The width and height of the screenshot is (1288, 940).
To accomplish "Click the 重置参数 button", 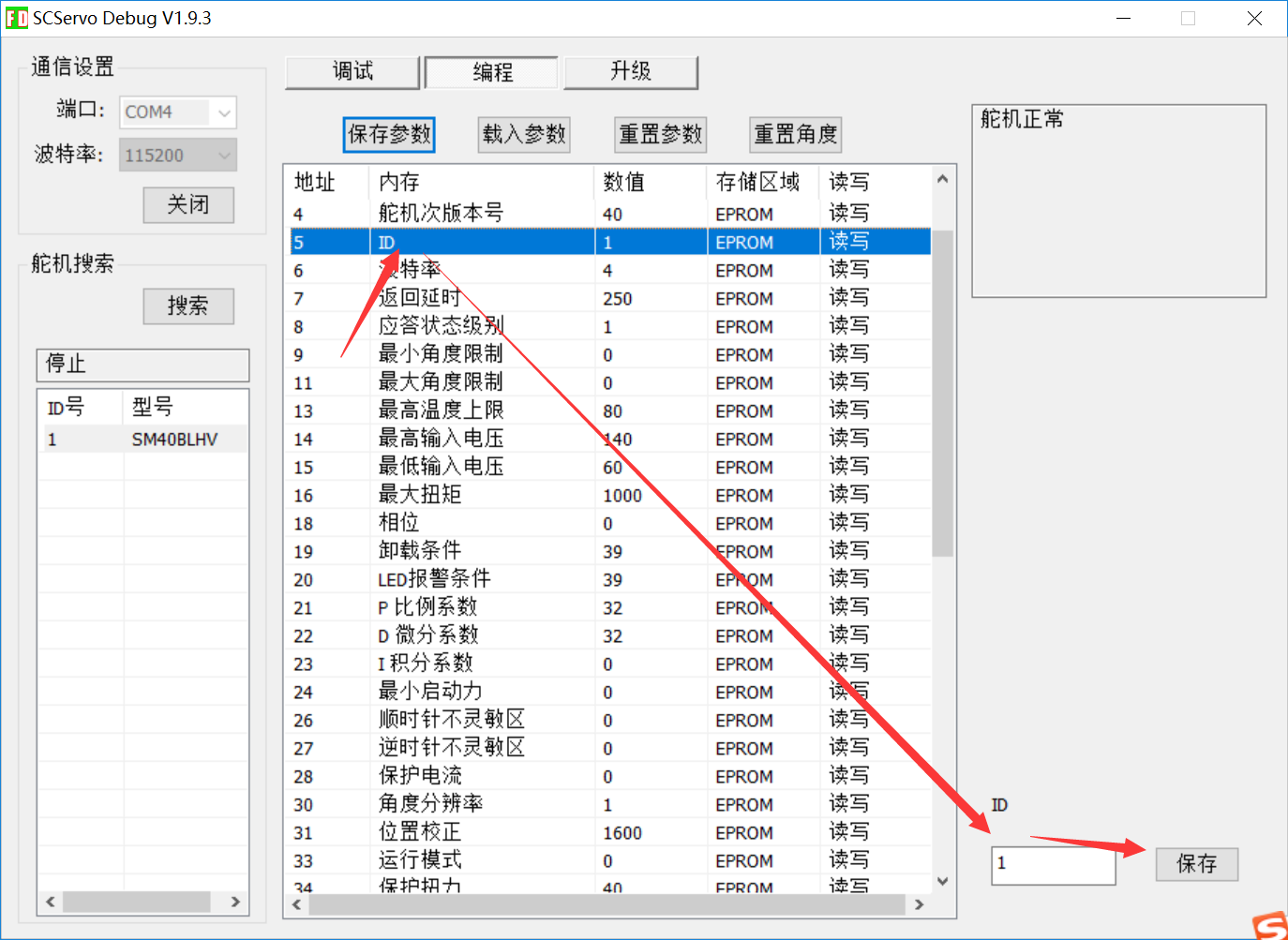I will [x=661, y=135].
